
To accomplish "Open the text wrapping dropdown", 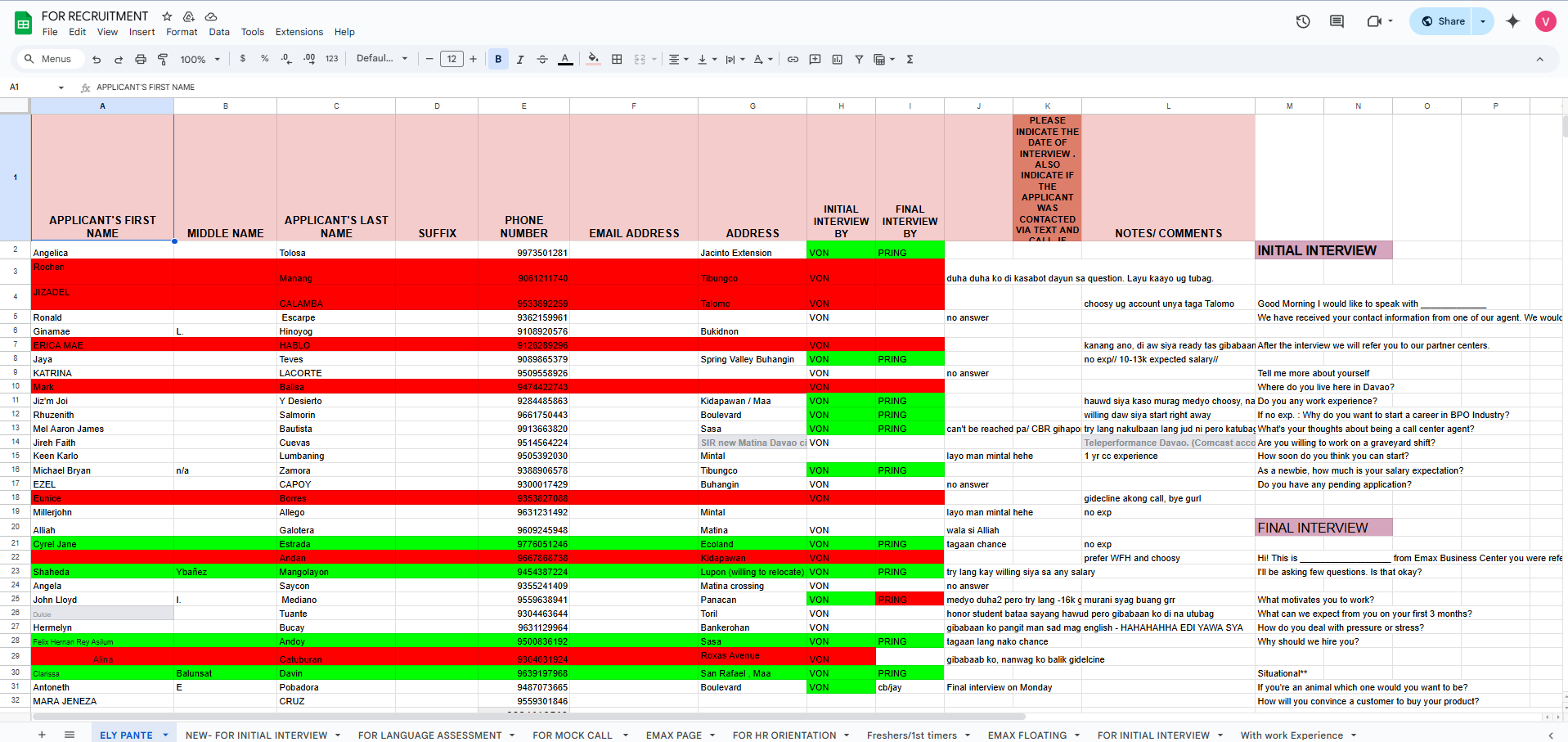I will point(735,59).
